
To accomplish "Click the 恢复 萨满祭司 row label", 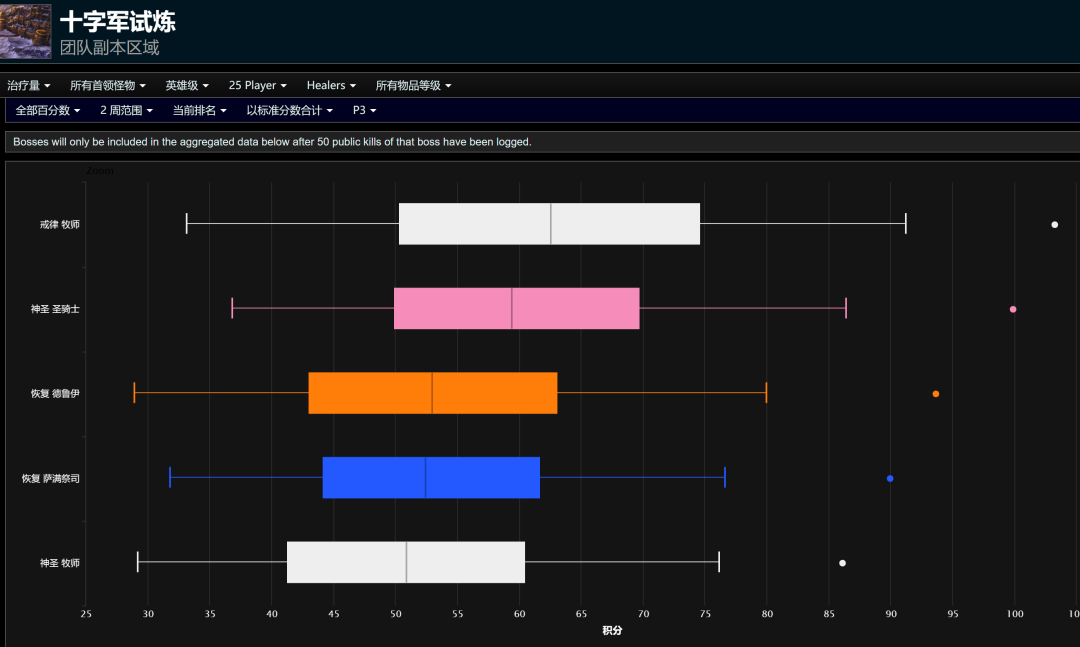I will 51,478.
